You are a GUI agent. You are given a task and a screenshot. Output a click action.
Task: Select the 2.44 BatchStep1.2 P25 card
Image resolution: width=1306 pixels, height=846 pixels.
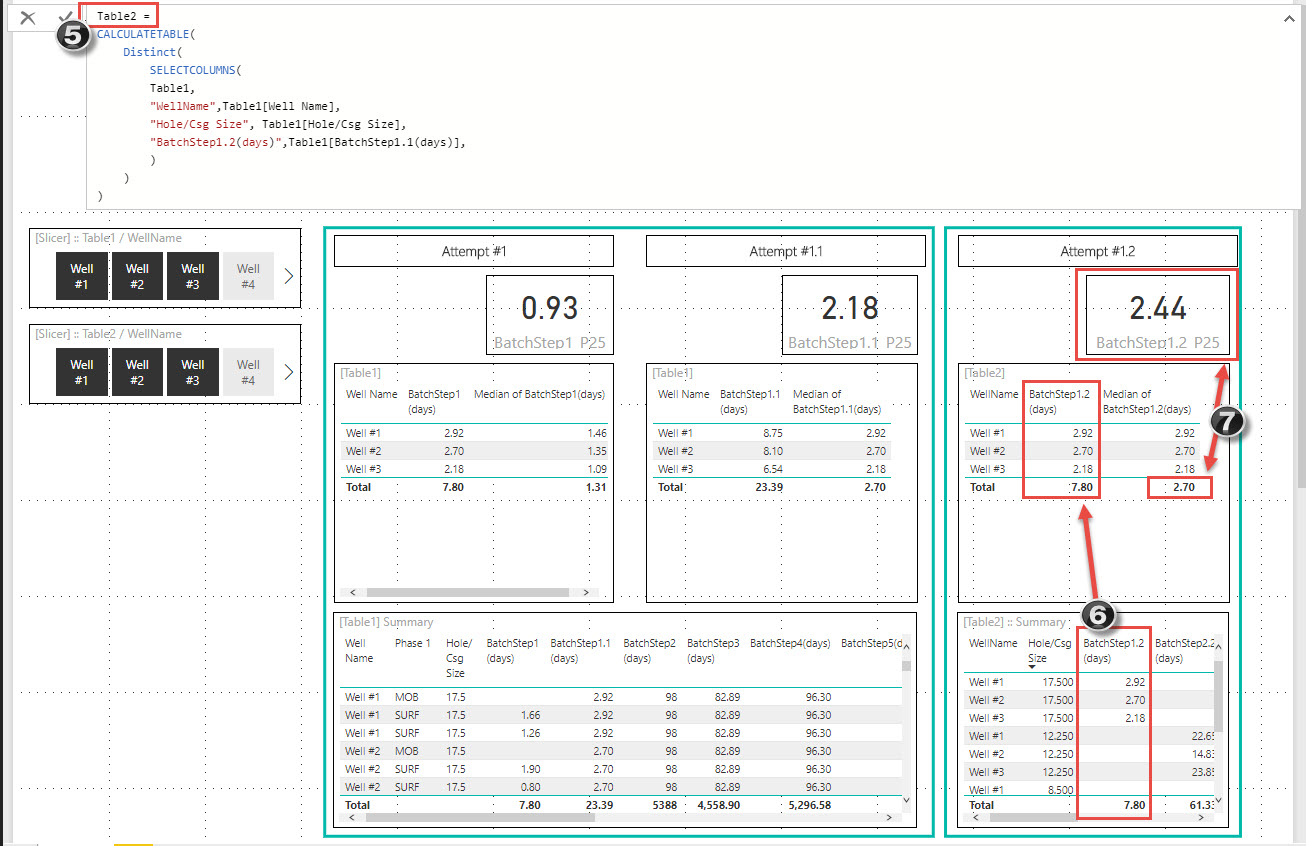(1157, 314)
